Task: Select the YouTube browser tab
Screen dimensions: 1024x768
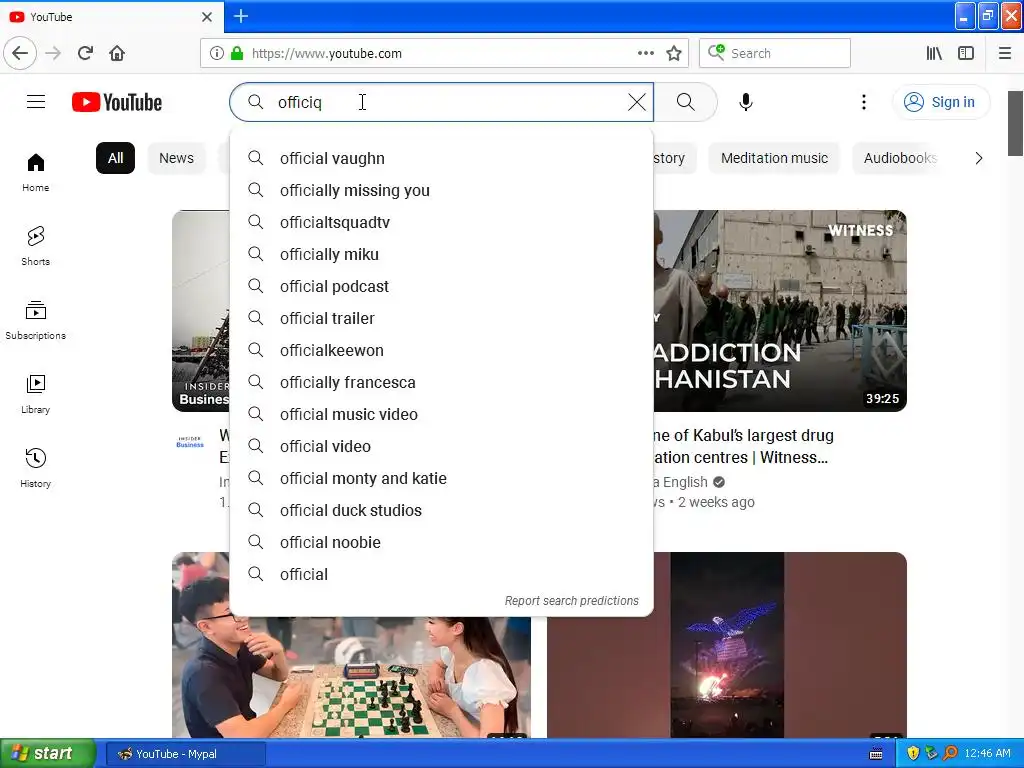Action: [111, 16]
